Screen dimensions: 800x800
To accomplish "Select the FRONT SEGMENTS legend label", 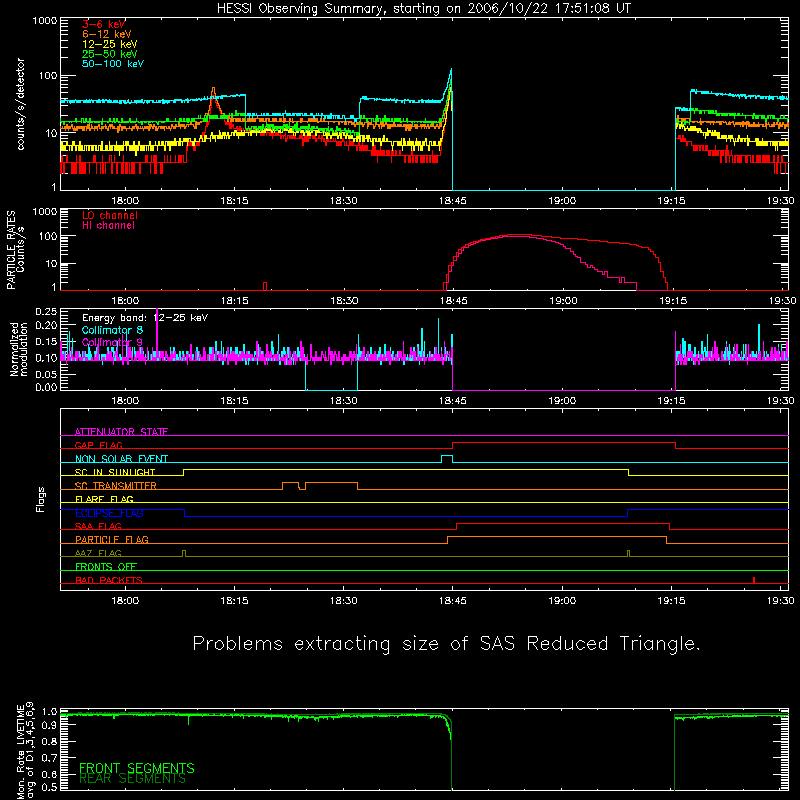I will [x=137, y=768].
